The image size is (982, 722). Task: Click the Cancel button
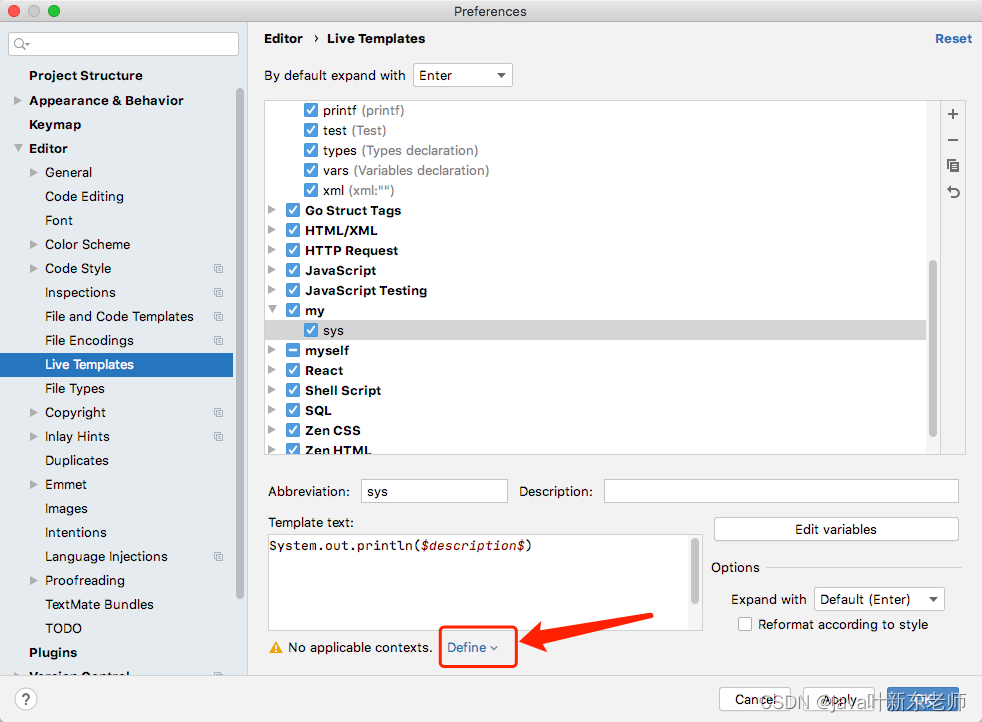point(756,699)
